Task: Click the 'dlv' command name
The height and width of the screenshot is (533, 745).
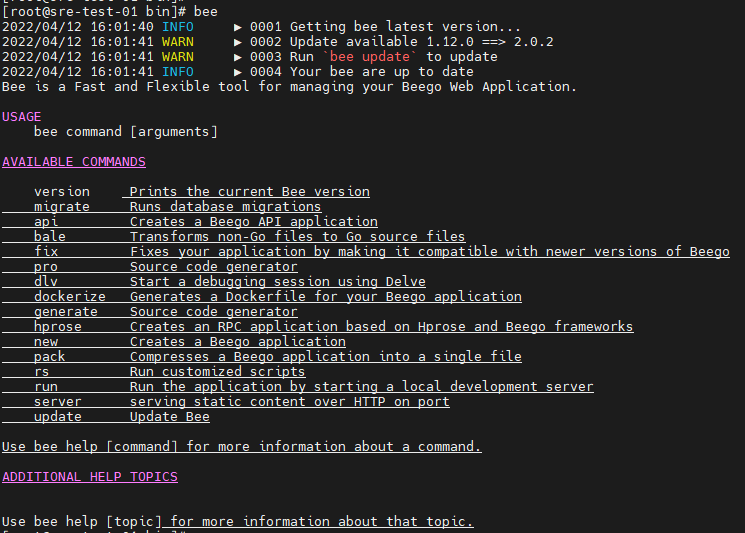Action: coord(46,281)
